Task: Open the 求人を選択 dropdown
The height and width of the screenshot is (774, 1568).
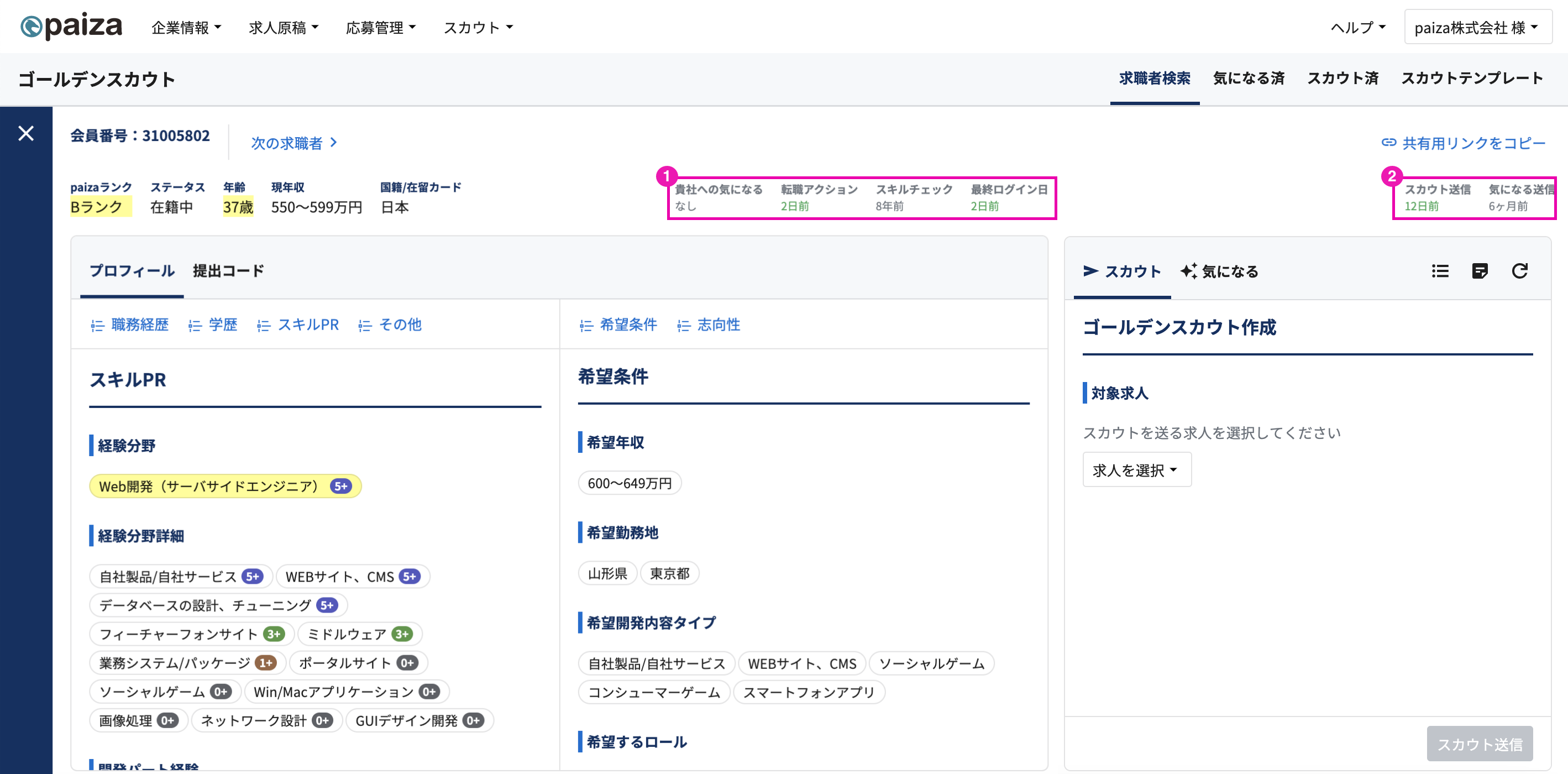Action: [x=1136, y=469]
